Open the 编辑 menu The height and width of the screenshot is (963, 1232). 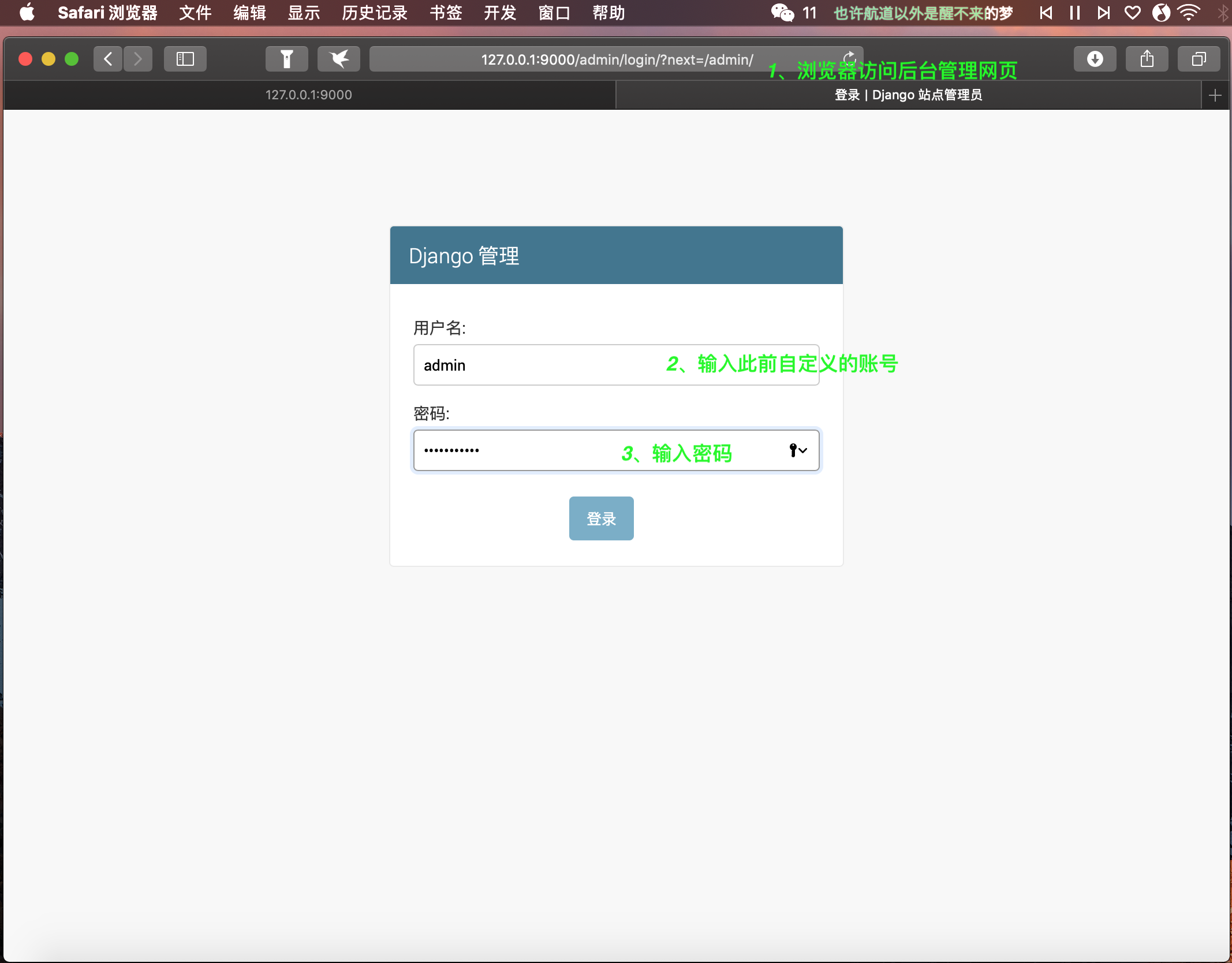click(x=249, y=13)
